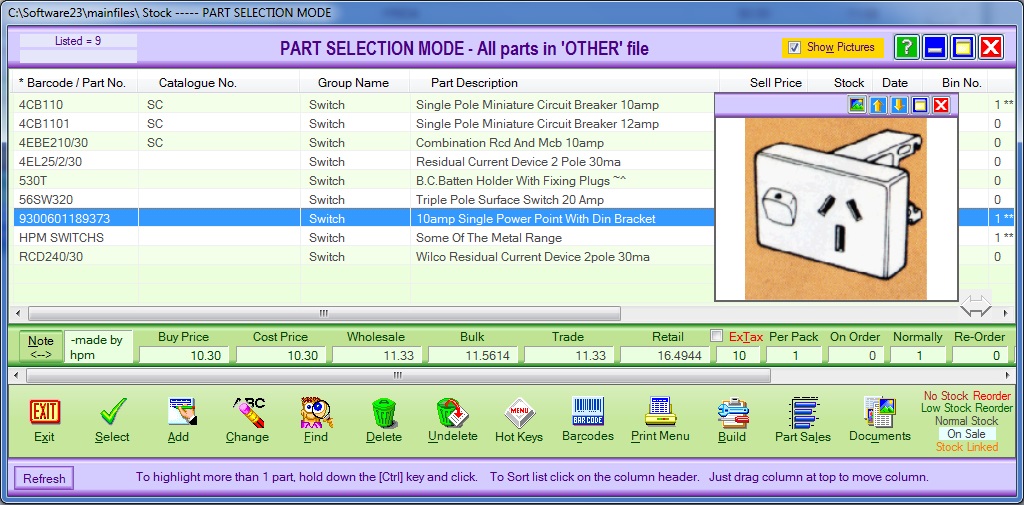Click the Trade price field
The image size is (1024, 505).
(x=568, y=355)
